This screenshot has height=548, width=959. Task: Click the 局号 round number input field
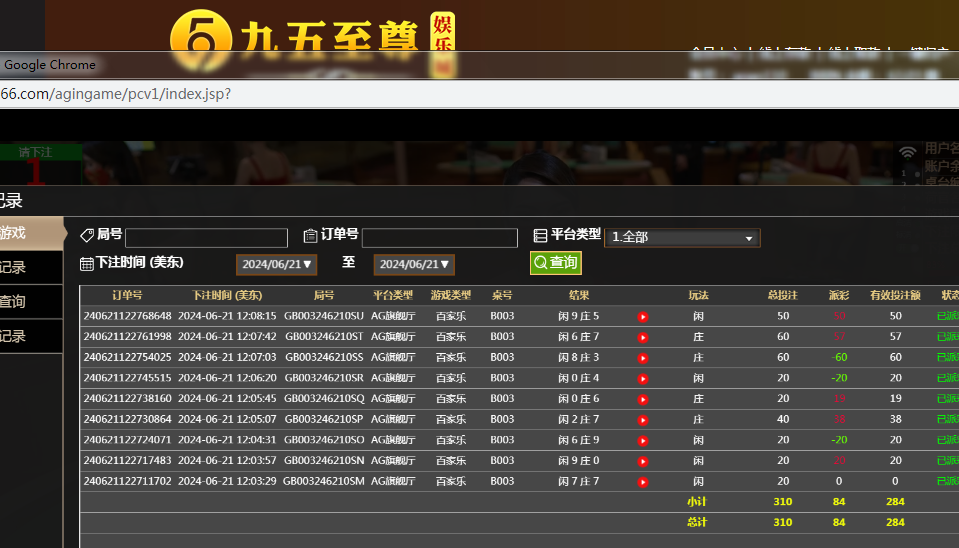206,238
